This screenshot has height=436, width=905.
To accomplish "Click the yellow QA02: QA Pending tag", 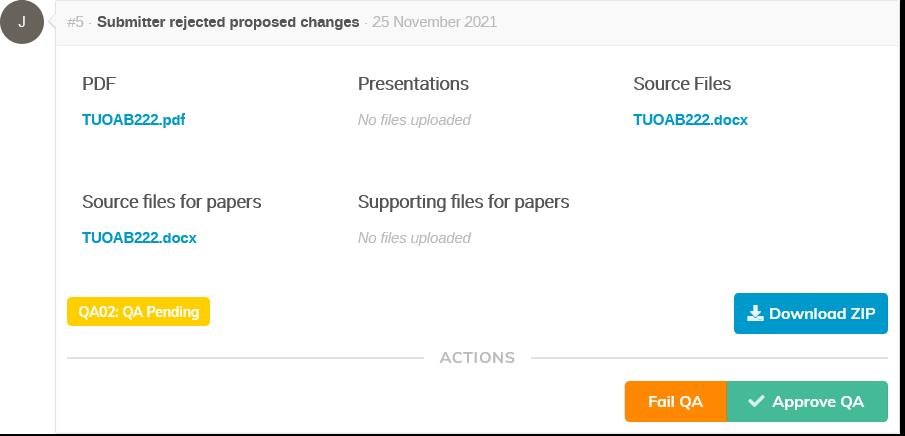I will 138,312.
